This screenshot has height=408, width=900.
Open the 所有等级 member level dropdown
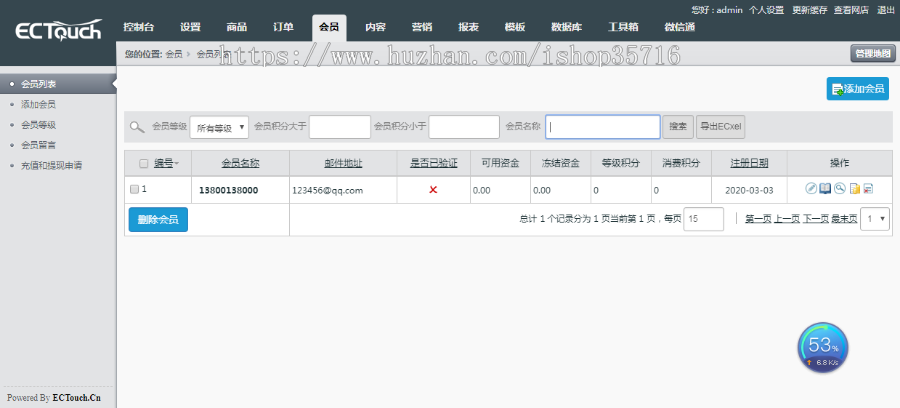pyautogui.click(x=219, y=127)
